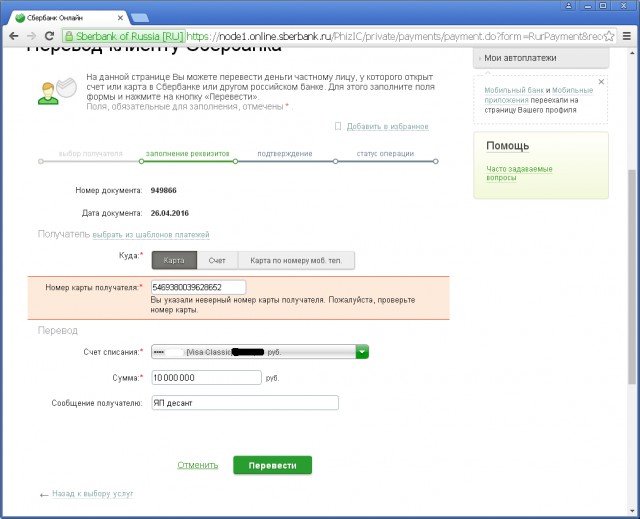Expand Мои автоплатежи section
640x519 pixels.
(541, 58)
